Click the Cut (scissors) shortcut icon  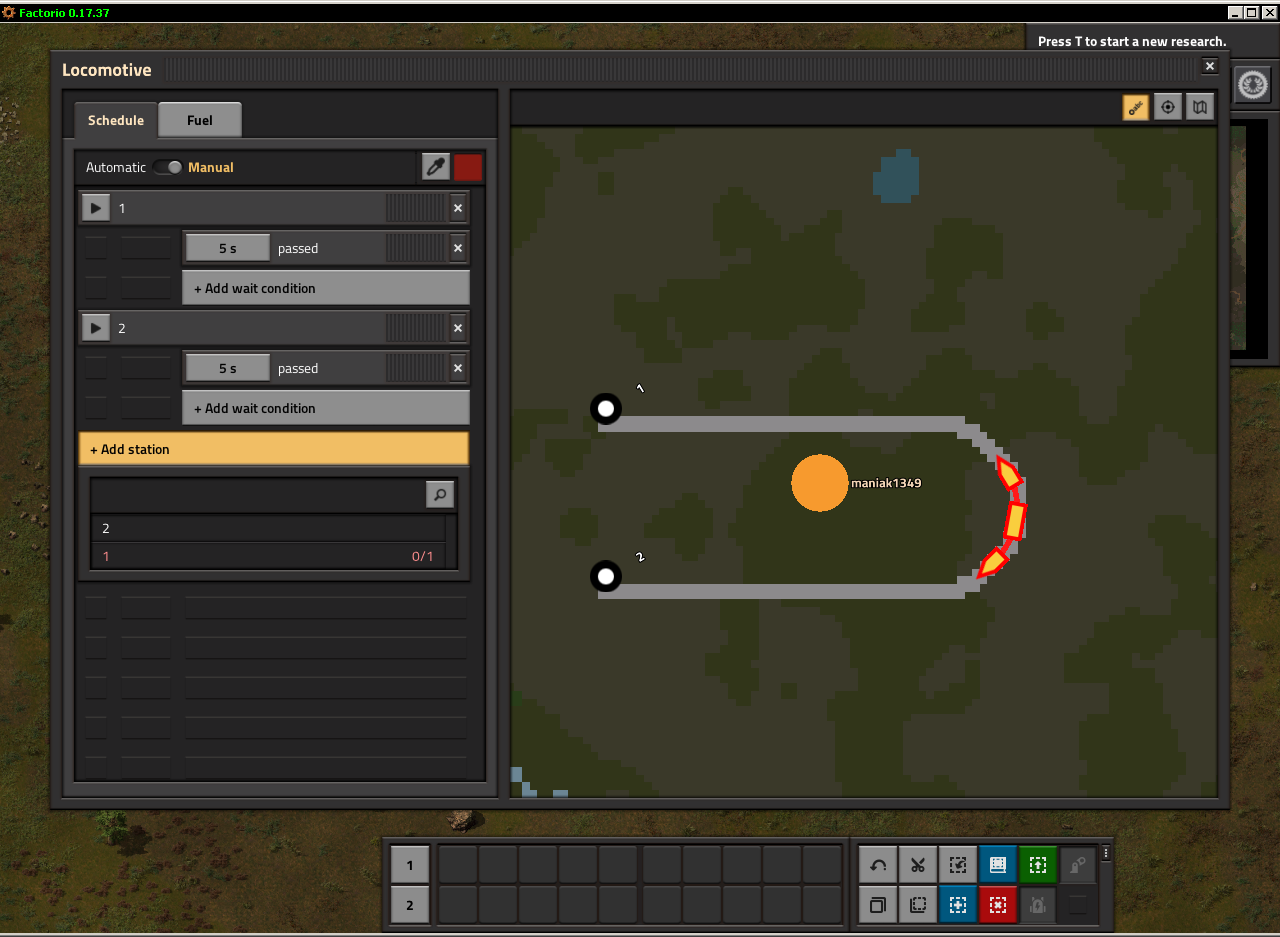pyautogui.click(x=918, y=865)
